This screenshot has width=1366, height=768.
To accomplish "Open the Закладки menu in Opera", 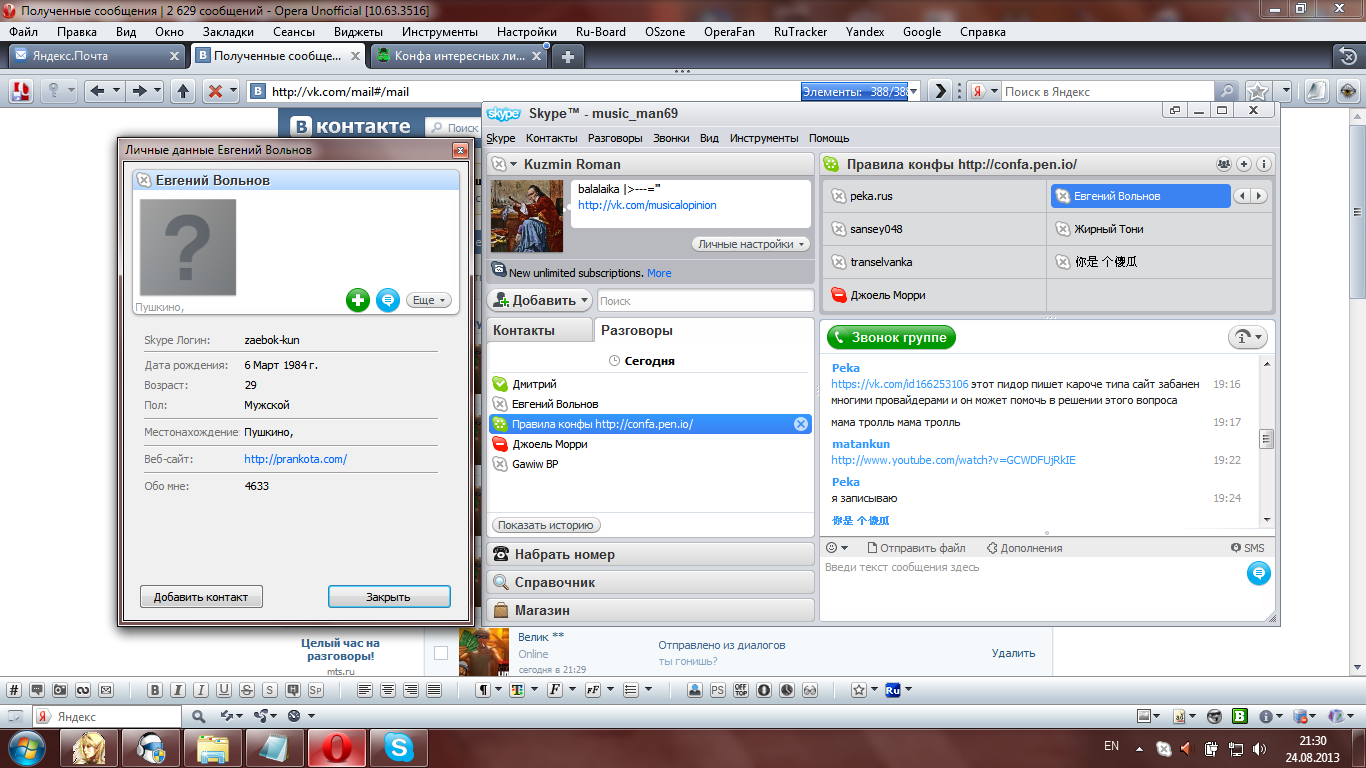I will (x=228, y=32).
